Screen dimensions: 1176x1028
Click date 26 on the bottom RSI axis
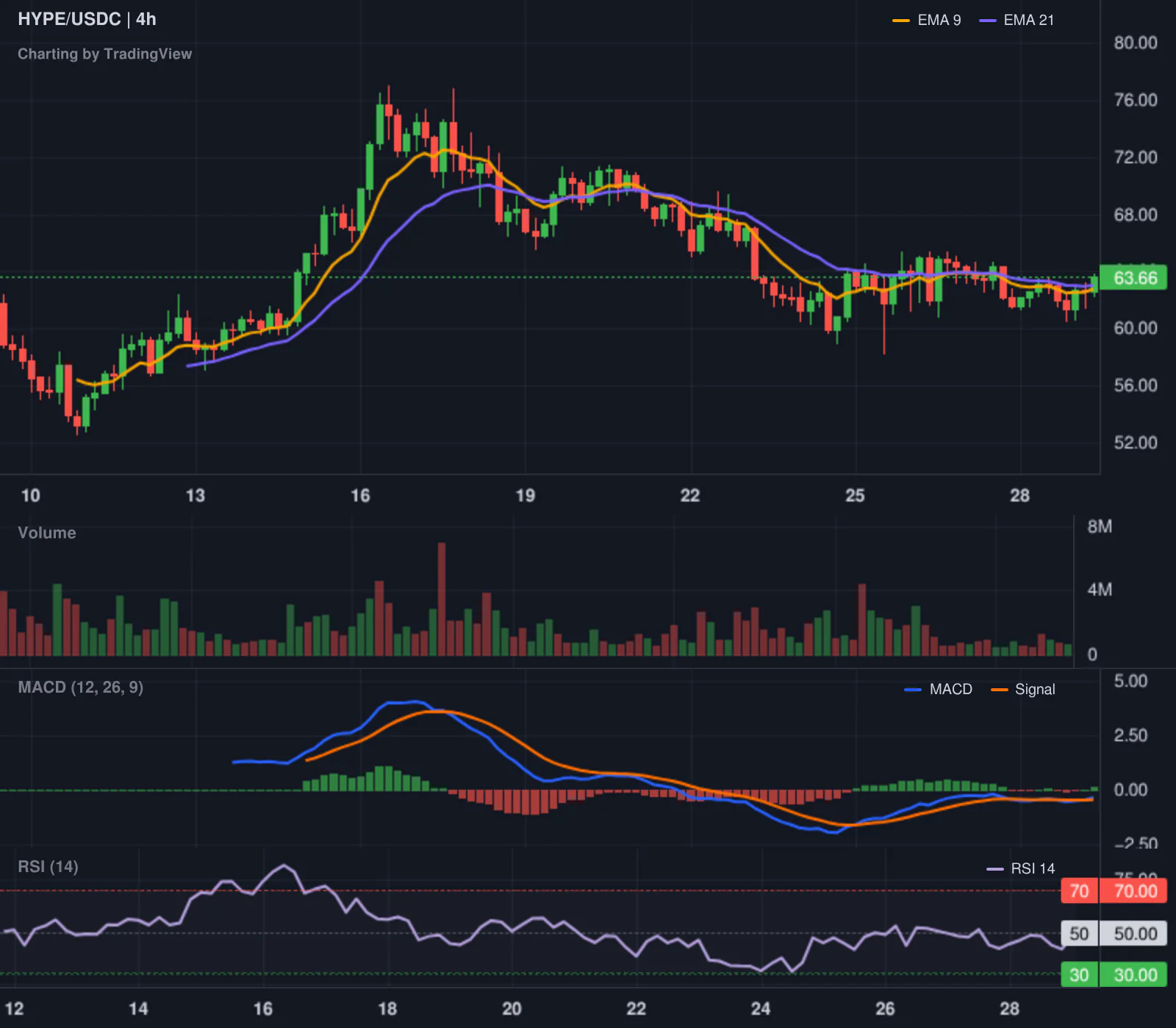pos(885,1009)
